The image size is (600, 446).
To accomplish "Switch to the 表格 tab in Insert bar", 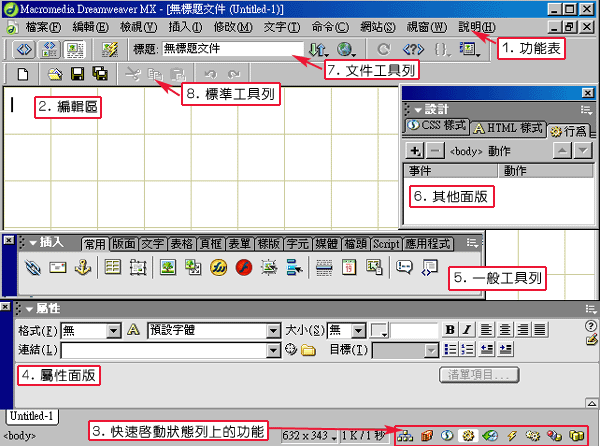I will point(181,243).
